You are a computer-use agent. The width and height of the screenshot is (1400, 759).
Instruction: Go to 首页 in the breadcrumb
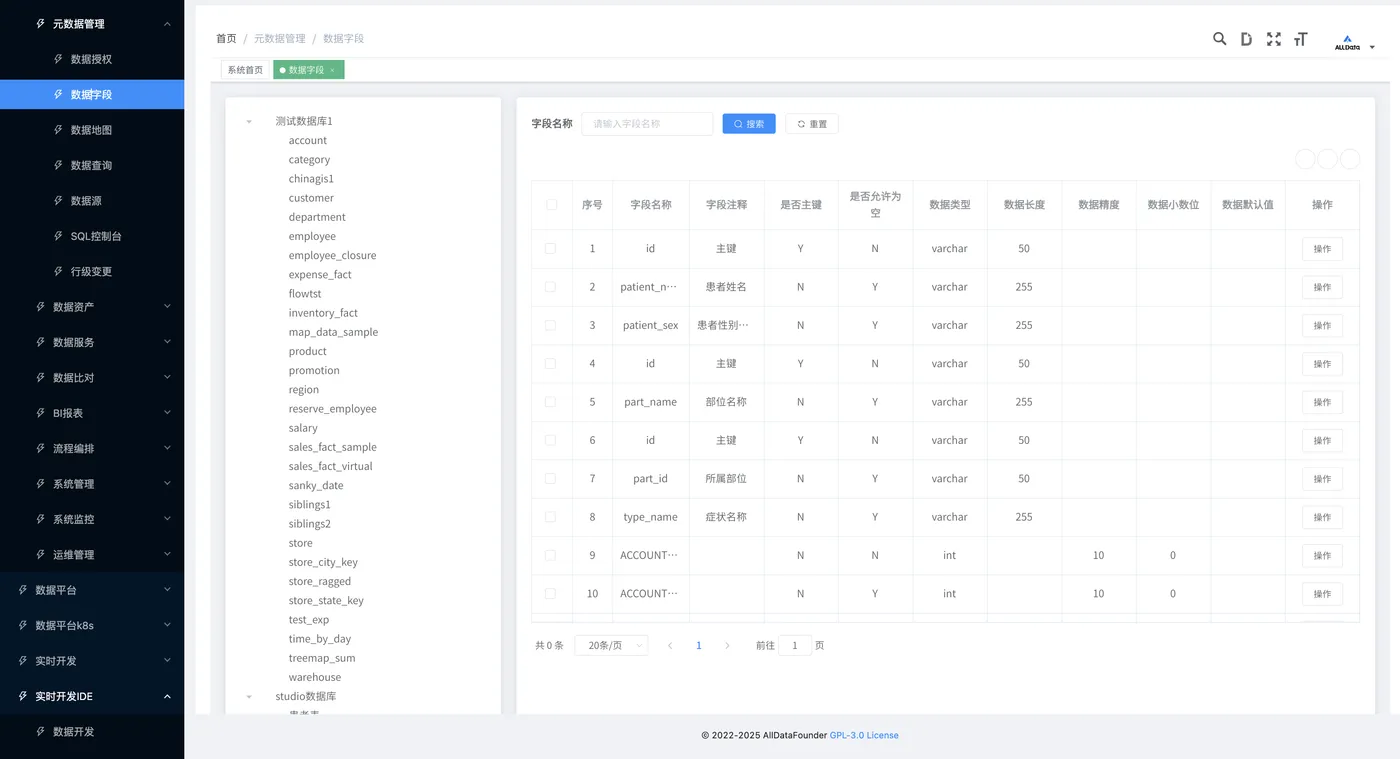tap(226, 39)
